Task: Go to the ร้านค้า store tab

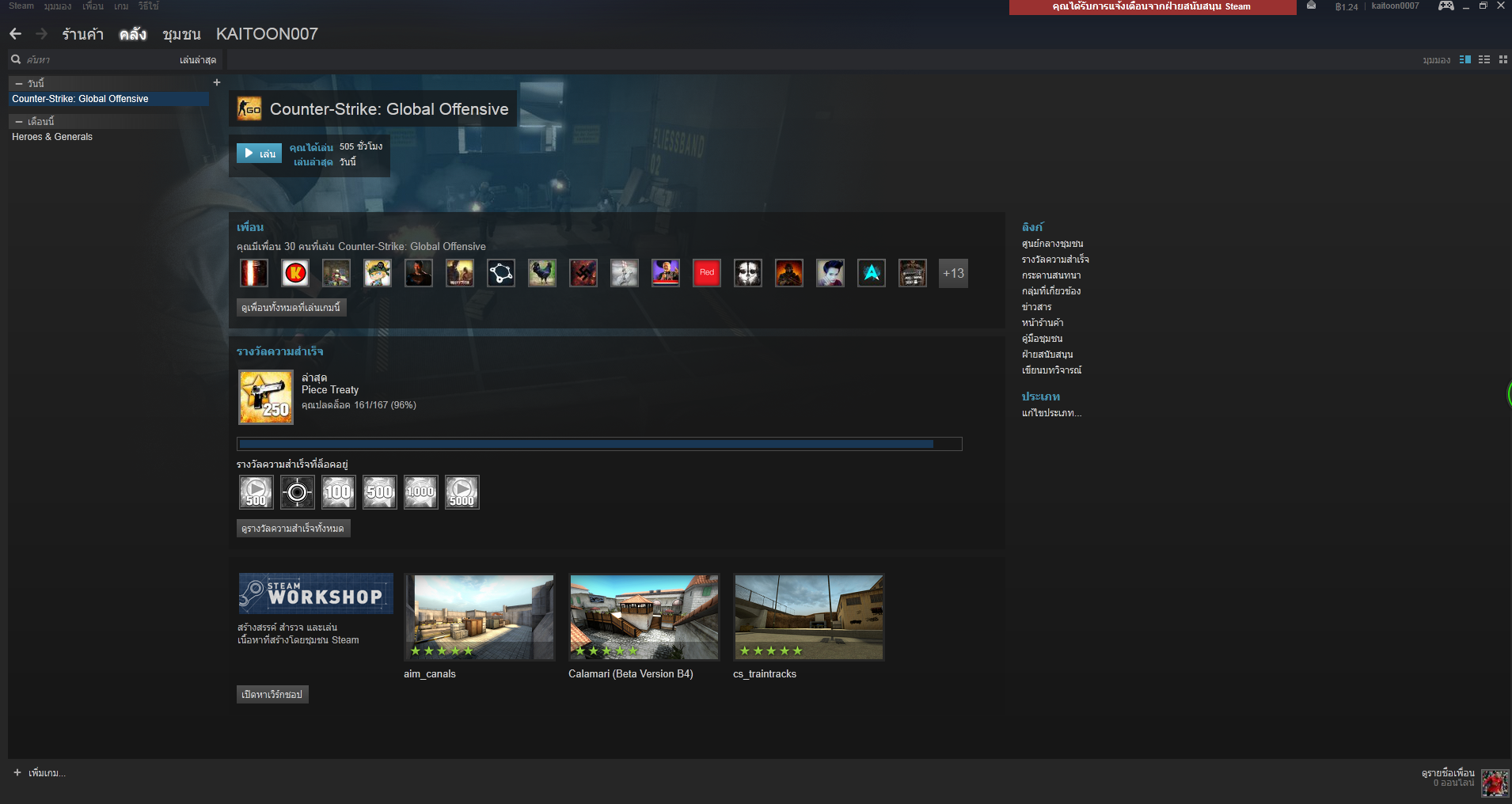Action: coord(83,34)
